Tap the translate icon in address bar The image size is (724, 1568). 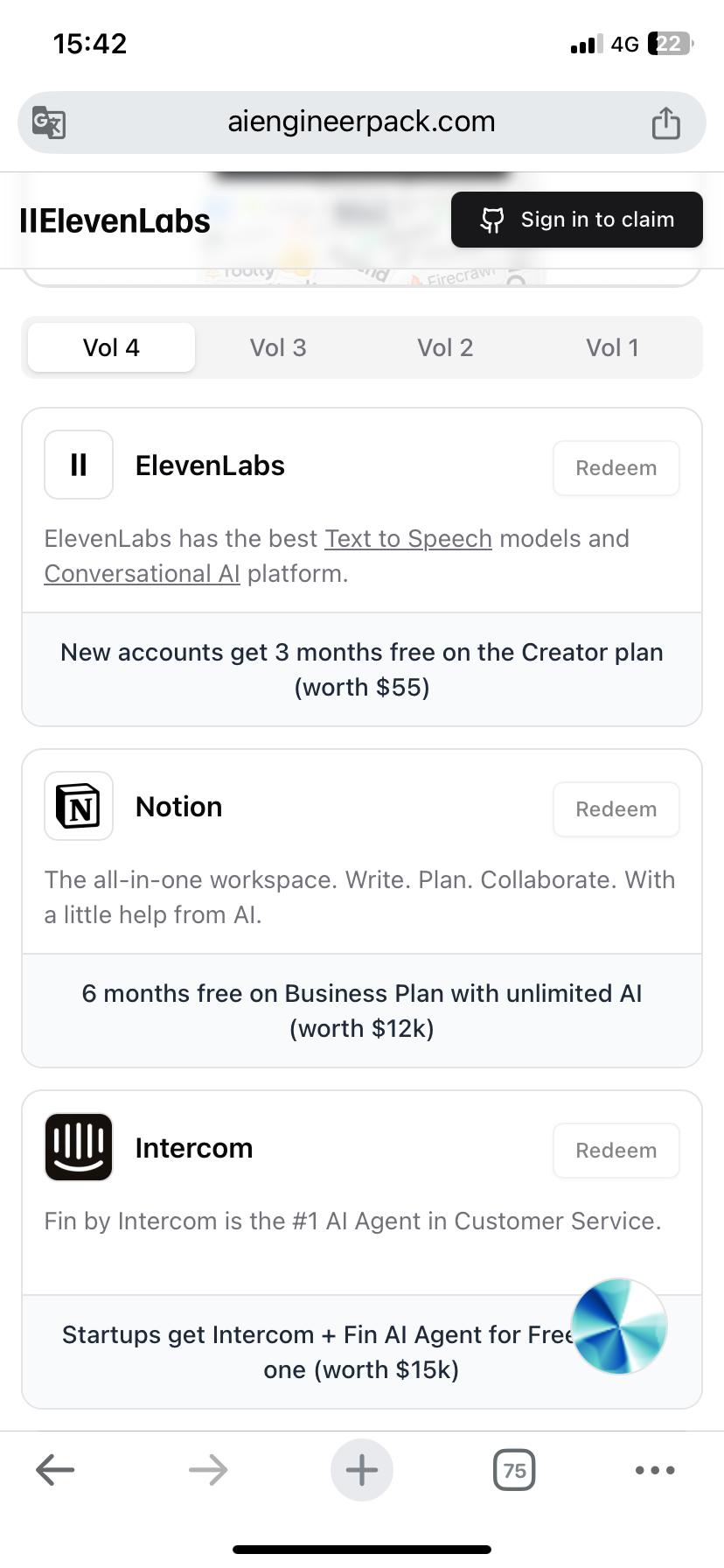tap(49, 122)
